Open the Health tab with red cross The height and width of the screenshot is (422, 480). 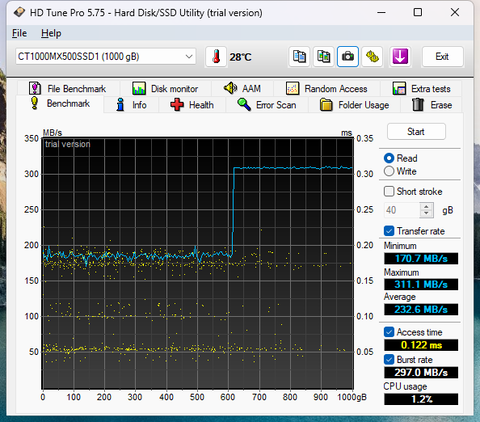click(x=192, y=105)
